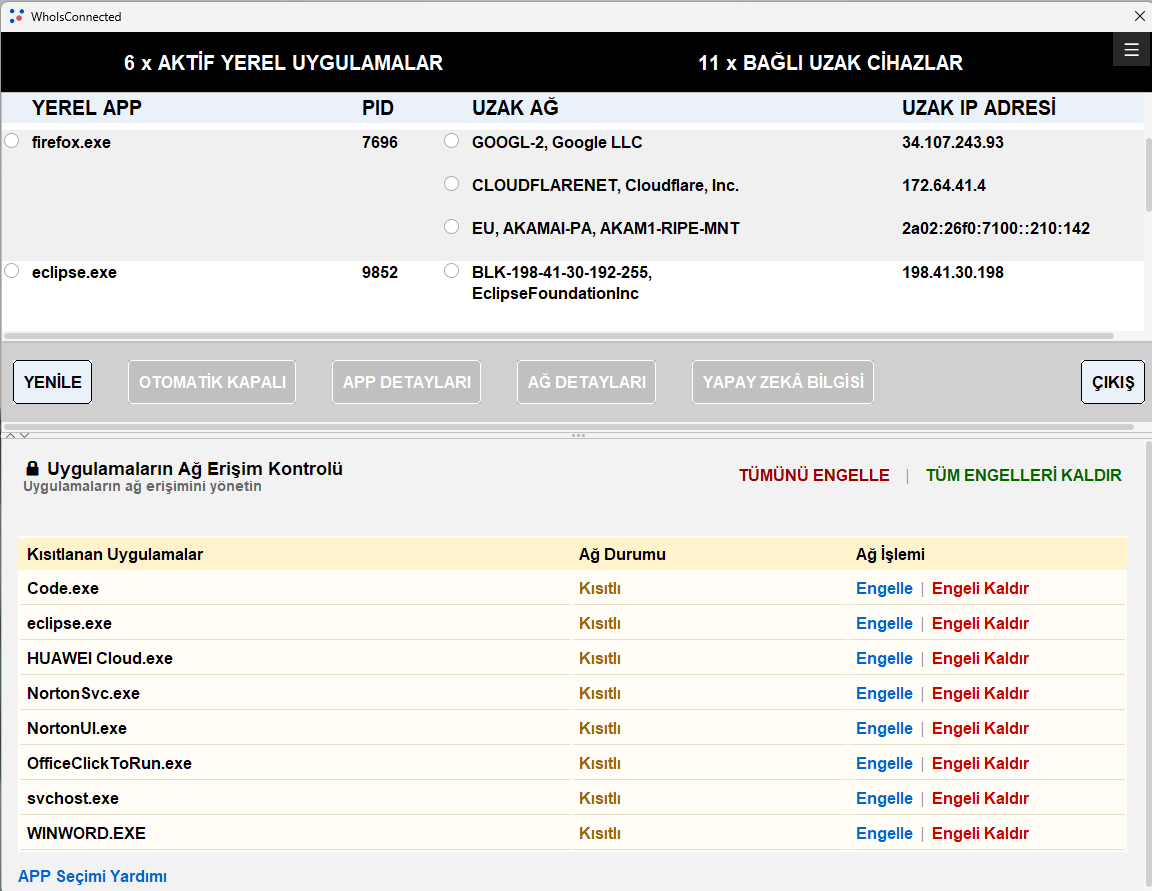The width and height of the screenshot is (1152, 891).
Task: Click Engelle for eclipse.exe row
Action: (x=884, y=624)
